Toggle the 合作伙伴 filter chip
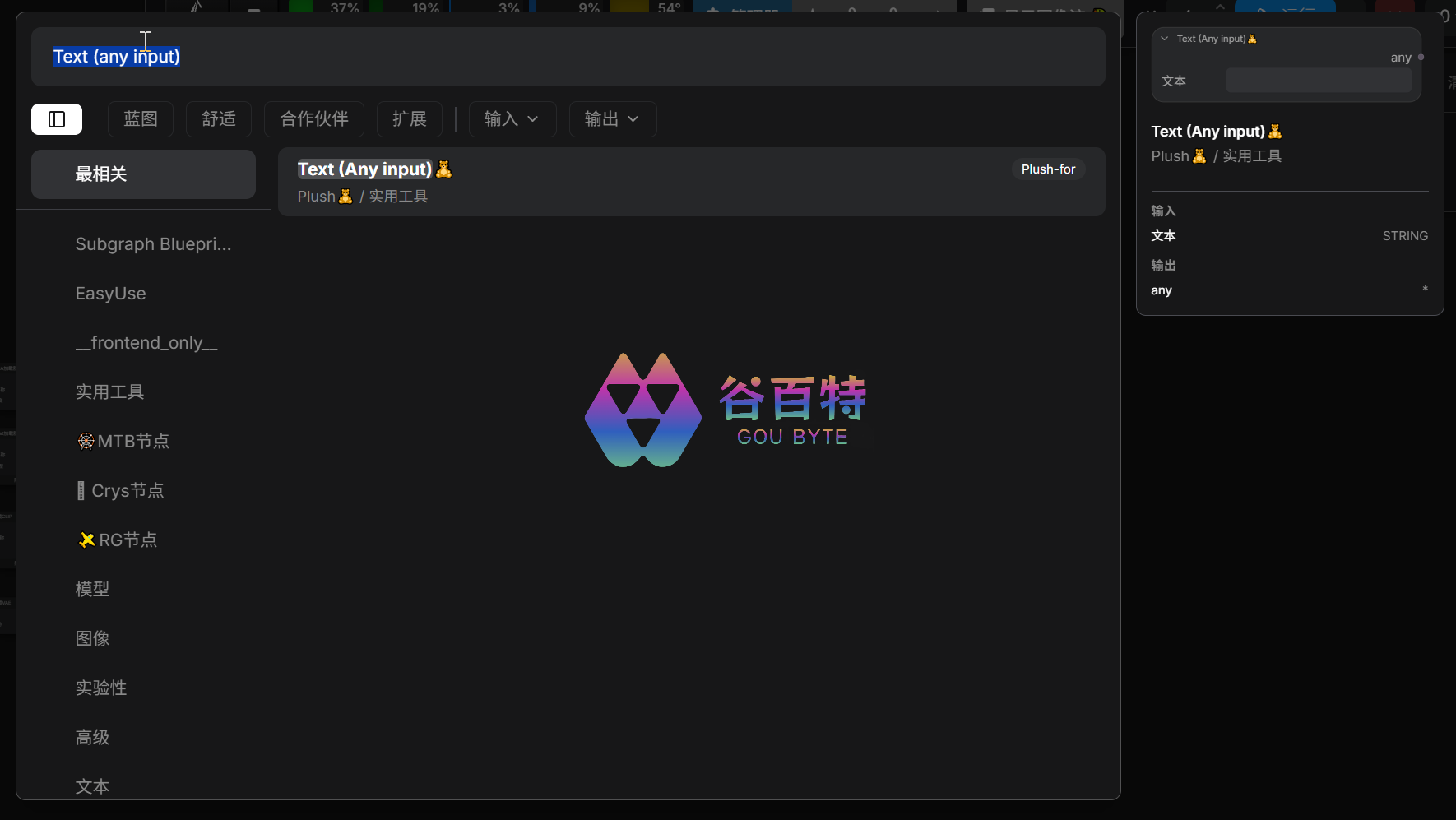The image size is (1456, 820). tap(314, 119)
